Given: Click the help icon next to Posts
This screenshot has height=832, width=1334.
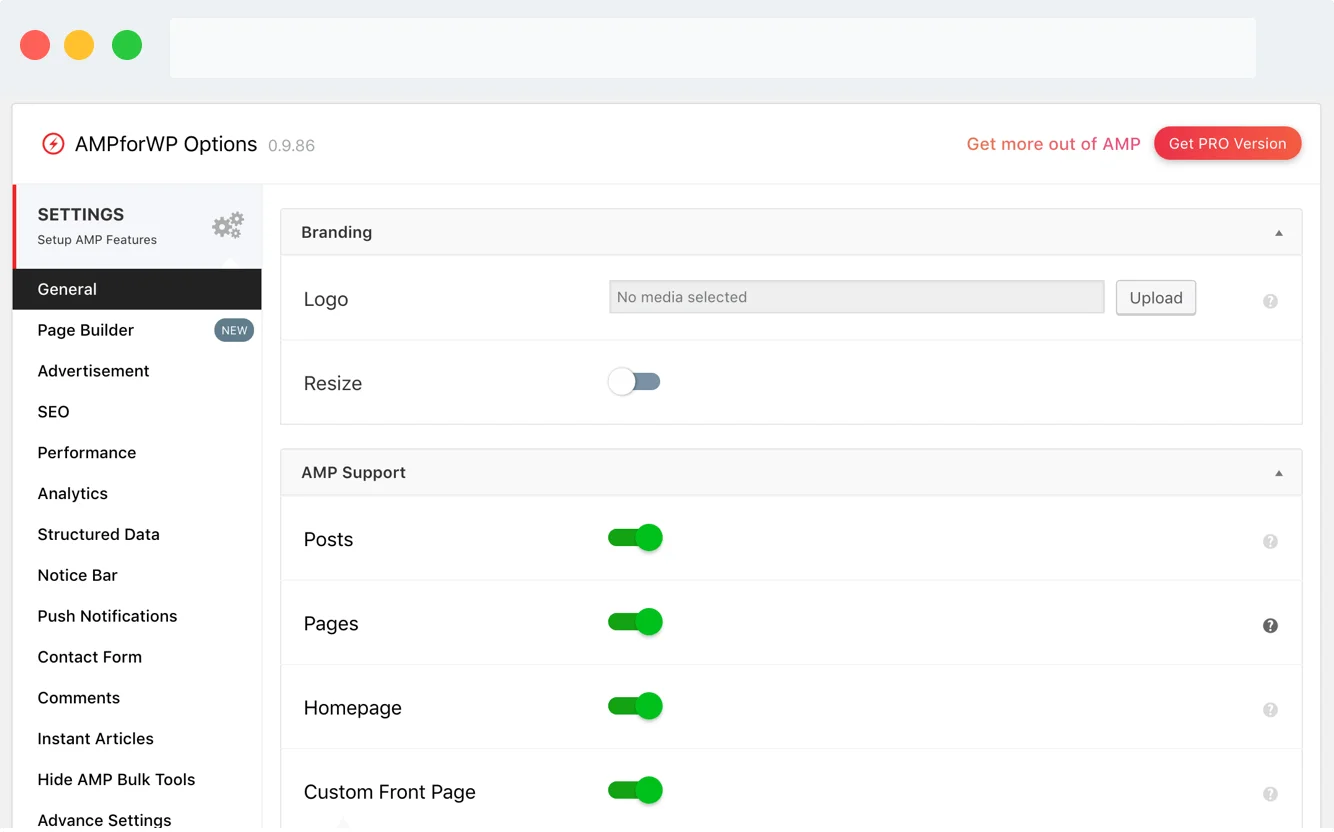Looking at the screenshot, I should point(1270,541).
